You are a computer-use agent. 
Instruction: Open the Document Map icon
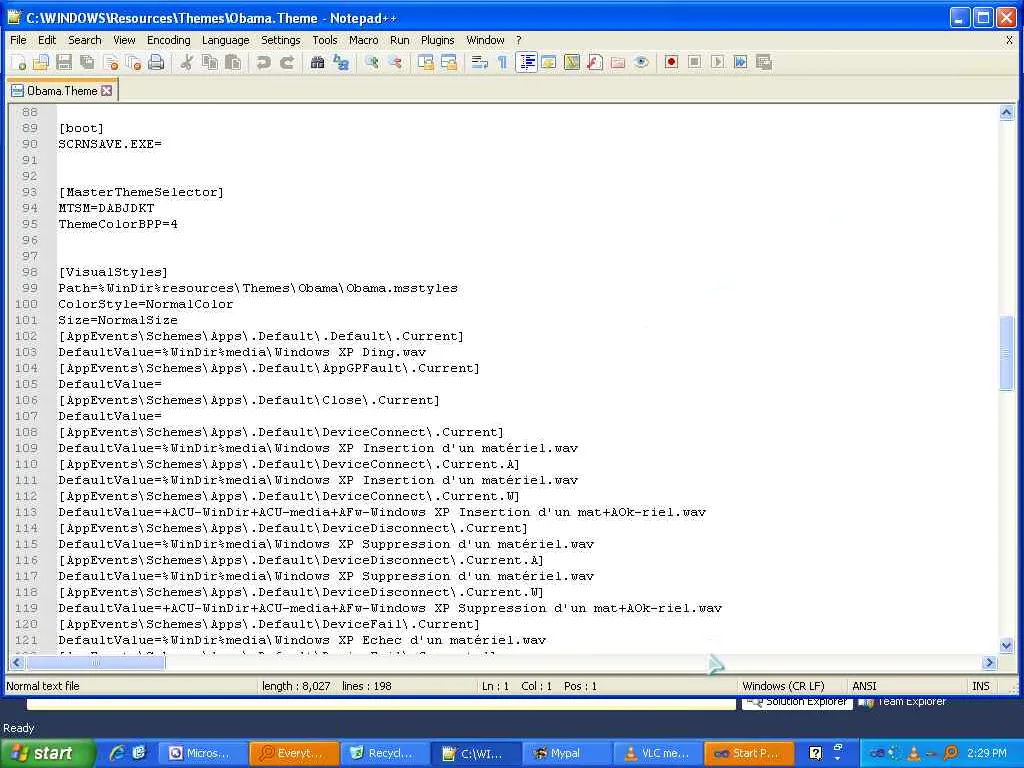(x=572, y=62)
